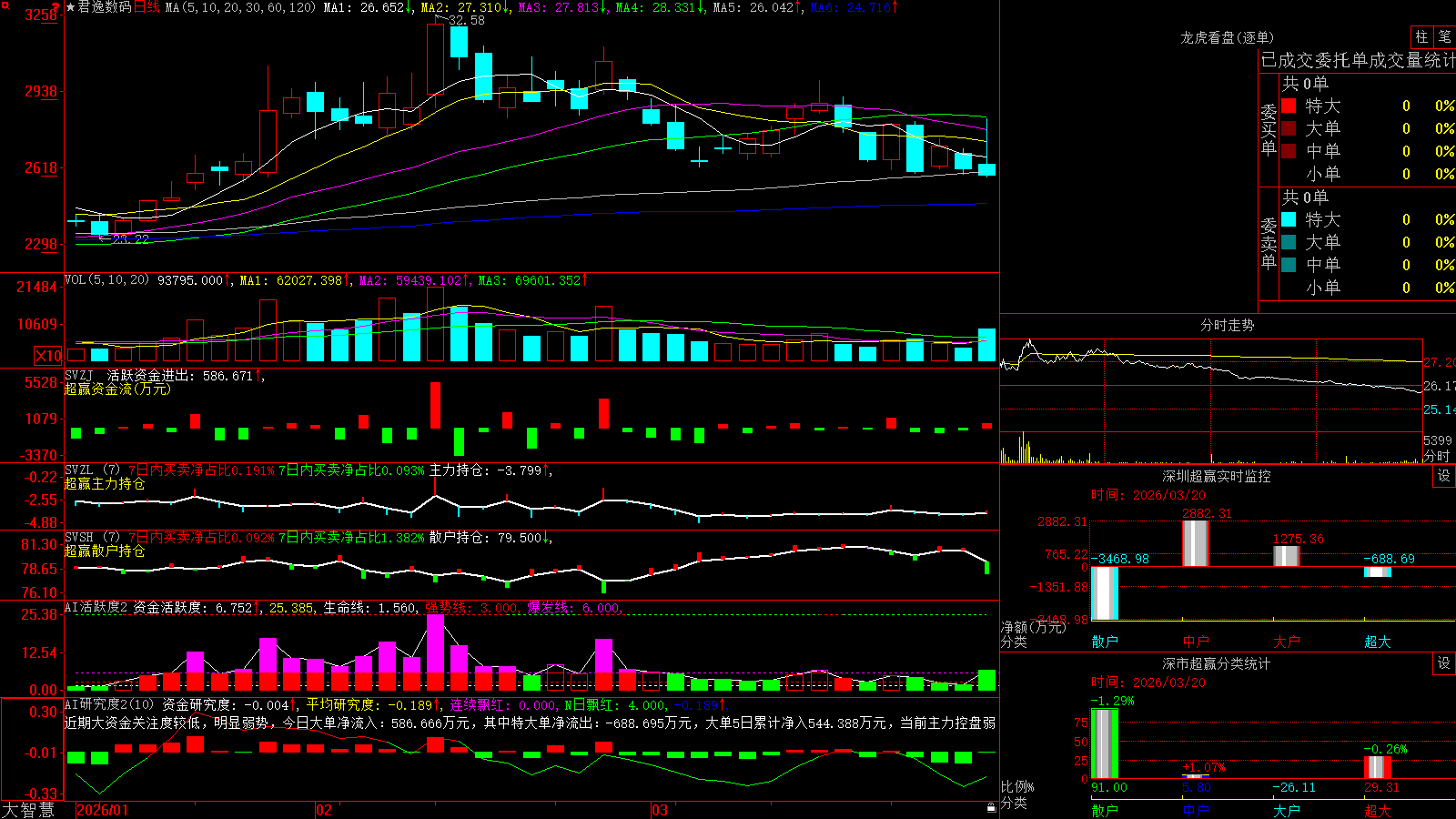Toggle the X10 volume scale box
The image size is (1456, 819).
[x=48, y=356]
